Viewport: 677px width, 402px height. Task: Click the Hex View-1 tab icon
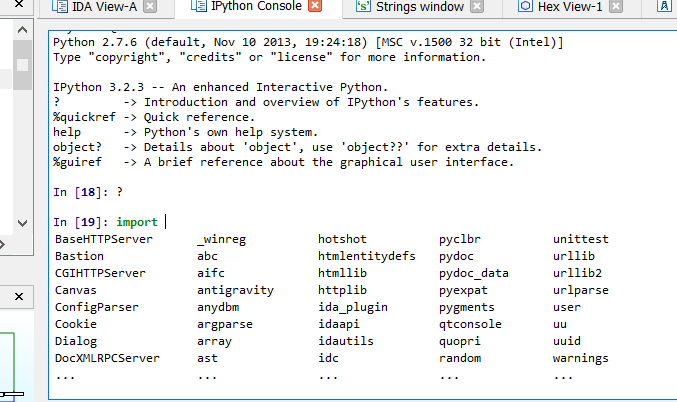525,7
